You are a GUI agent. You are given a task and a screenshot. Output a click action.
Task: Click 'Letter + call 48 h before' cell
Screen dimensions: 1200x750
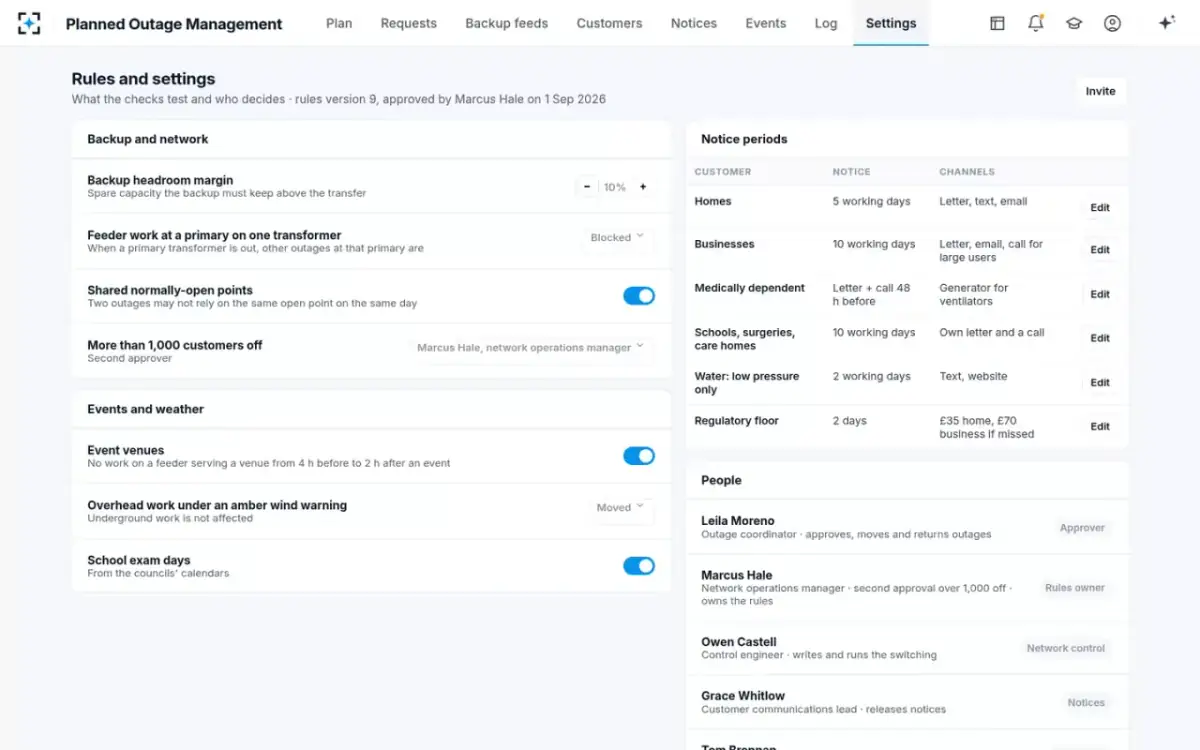coord(872,294)
